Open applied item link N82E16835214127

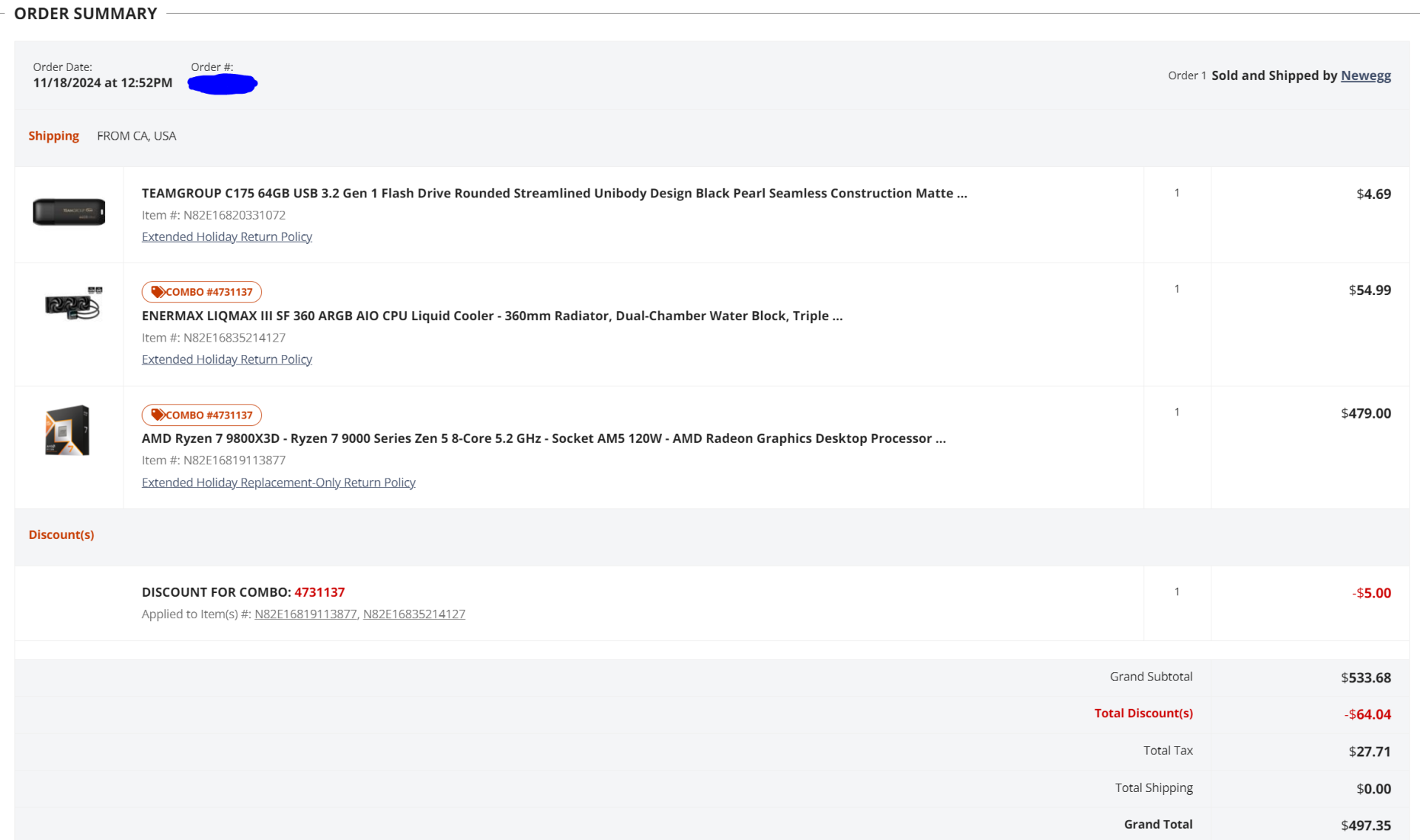413,614
